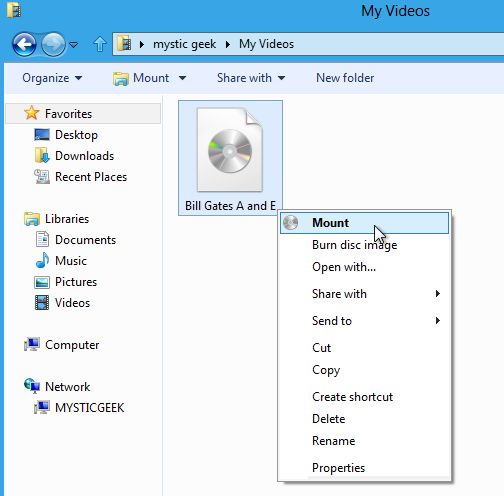
Task: Open Downloads in the Favorites list
Action: click(x=84, y=156)
